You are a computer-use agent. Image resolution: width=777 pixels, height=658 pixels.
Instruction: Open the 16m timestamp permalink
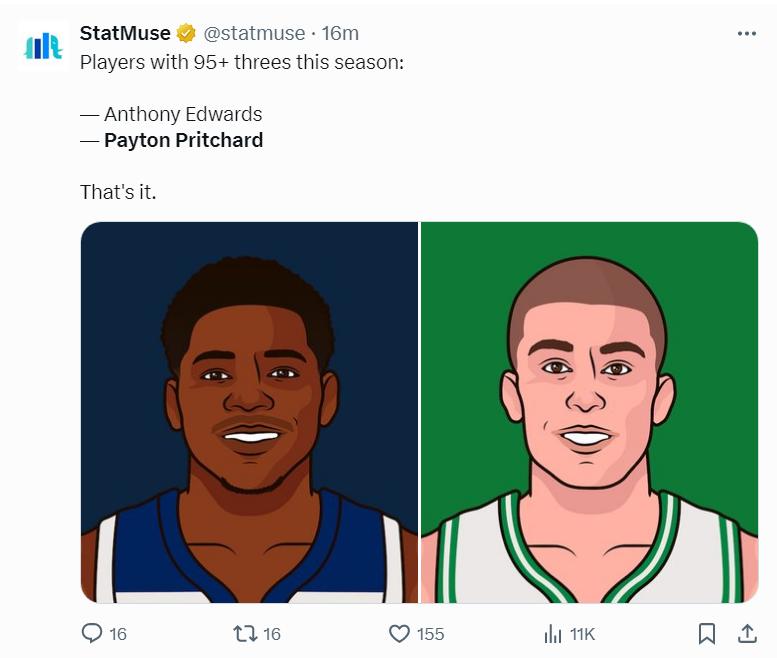point(340,33)
